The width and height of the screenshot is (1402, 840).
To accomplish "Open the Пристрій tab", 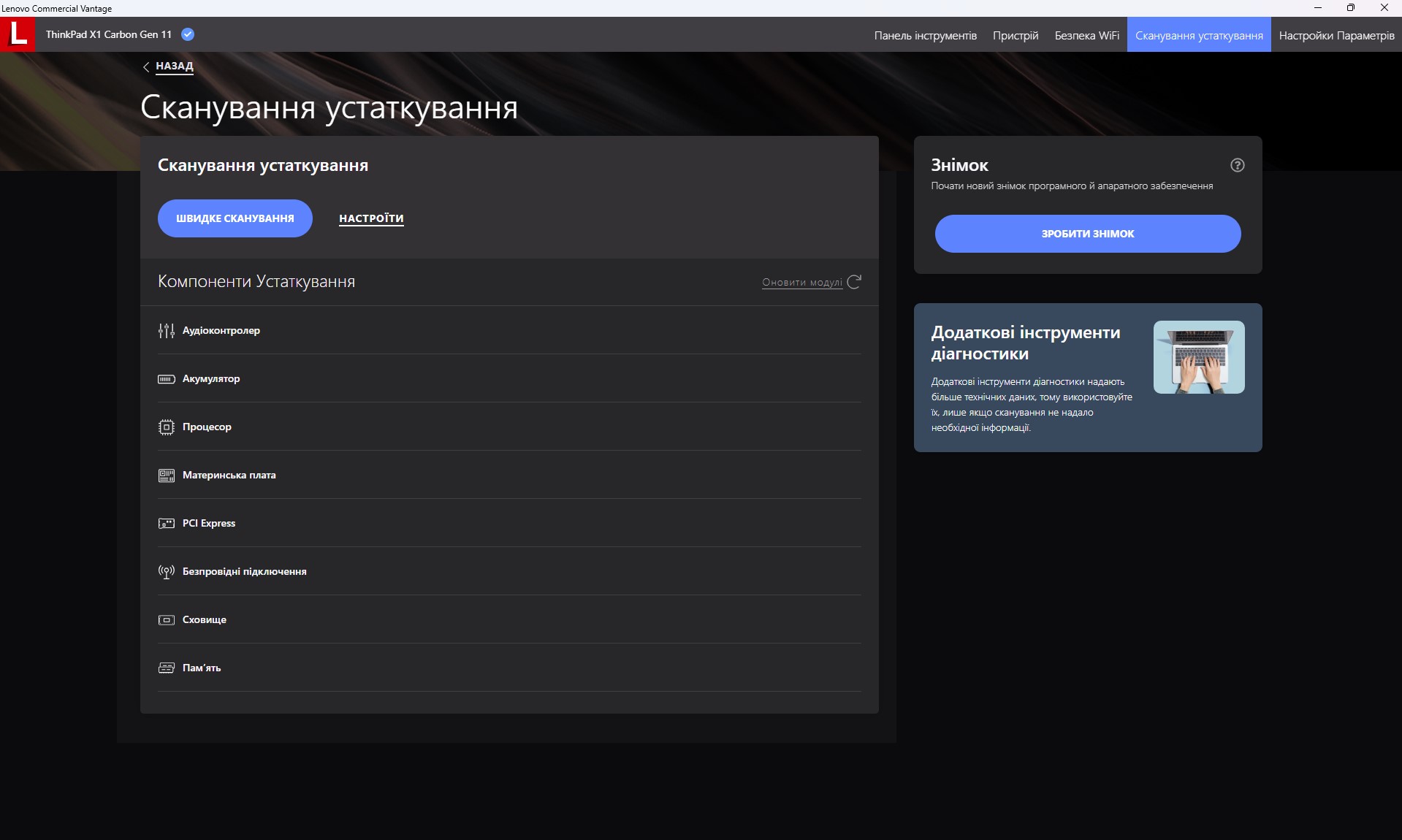I will click(1015, 35).
